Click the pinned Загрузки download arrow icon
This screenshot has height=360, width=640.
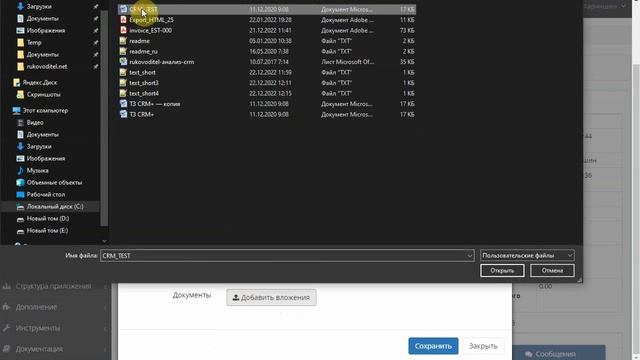click(x=20, y=7)
